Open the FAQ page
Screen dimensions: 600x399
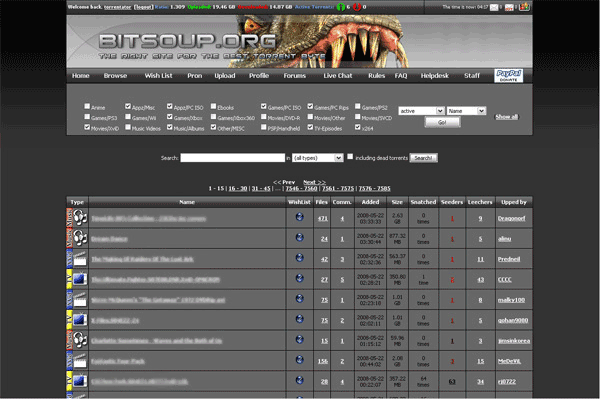point(401,76)
